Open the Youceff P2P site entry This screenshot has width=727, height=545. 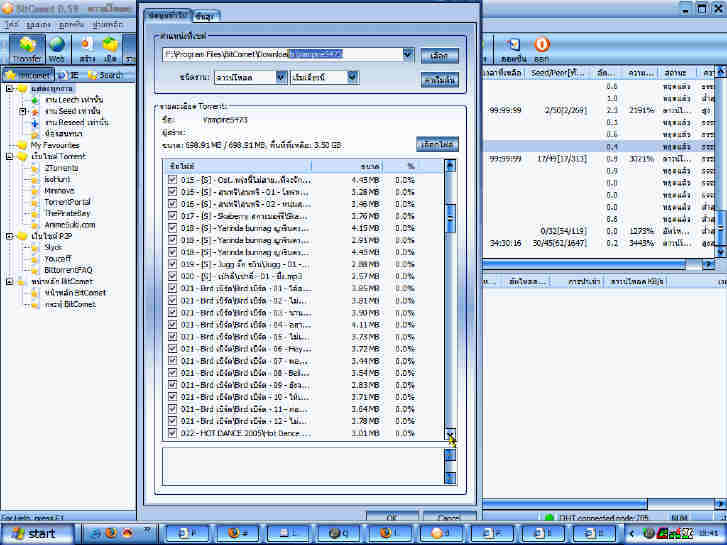[x=51, y=259]
